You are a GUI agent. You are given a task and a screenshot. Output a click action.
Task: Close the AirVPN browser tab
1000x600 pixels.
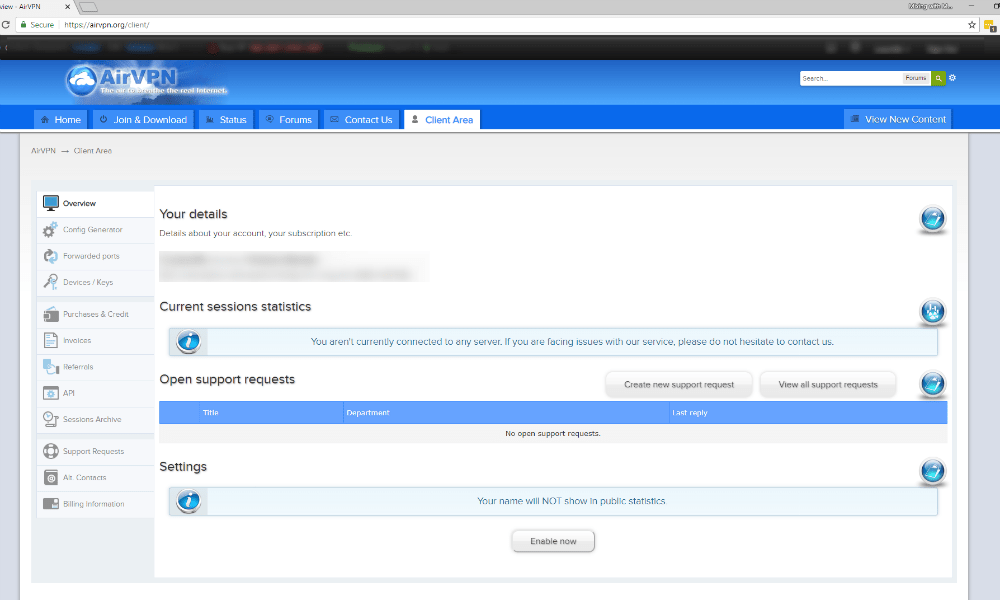pyautogui.click(x=68, y=6)
